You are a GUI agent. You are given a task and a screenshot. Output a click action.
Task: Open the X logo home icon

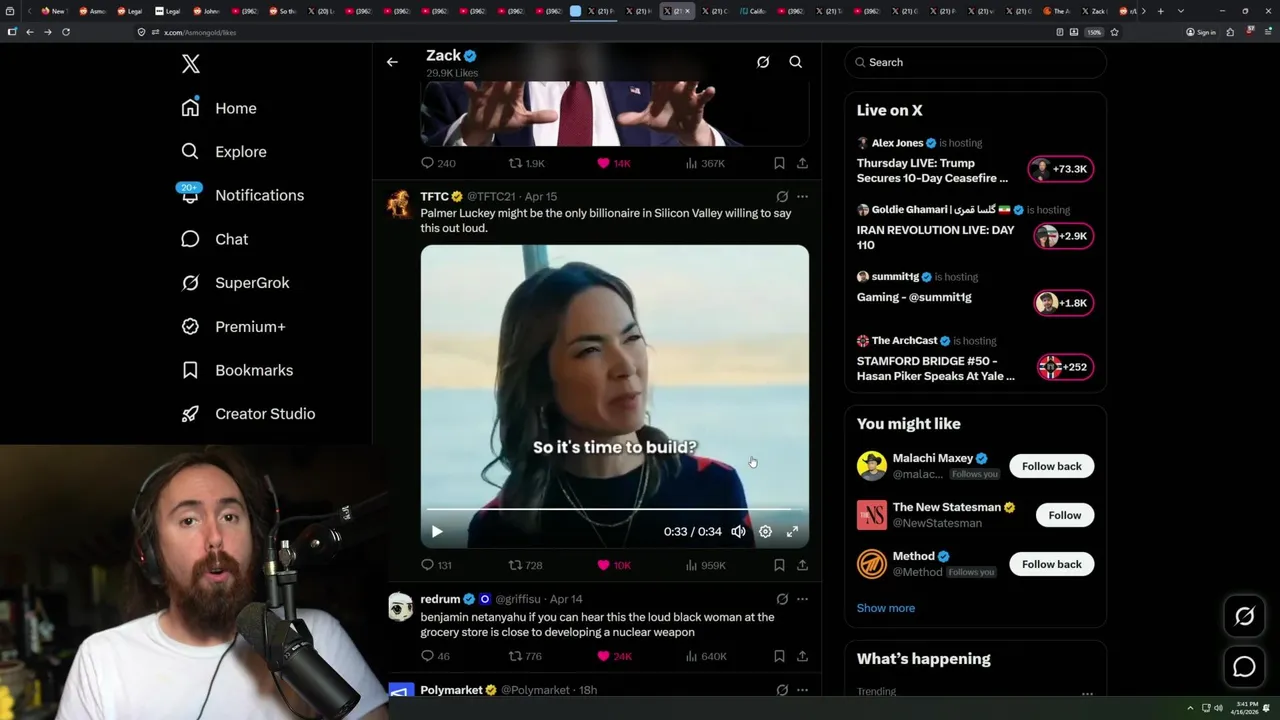tap(191, 64)
